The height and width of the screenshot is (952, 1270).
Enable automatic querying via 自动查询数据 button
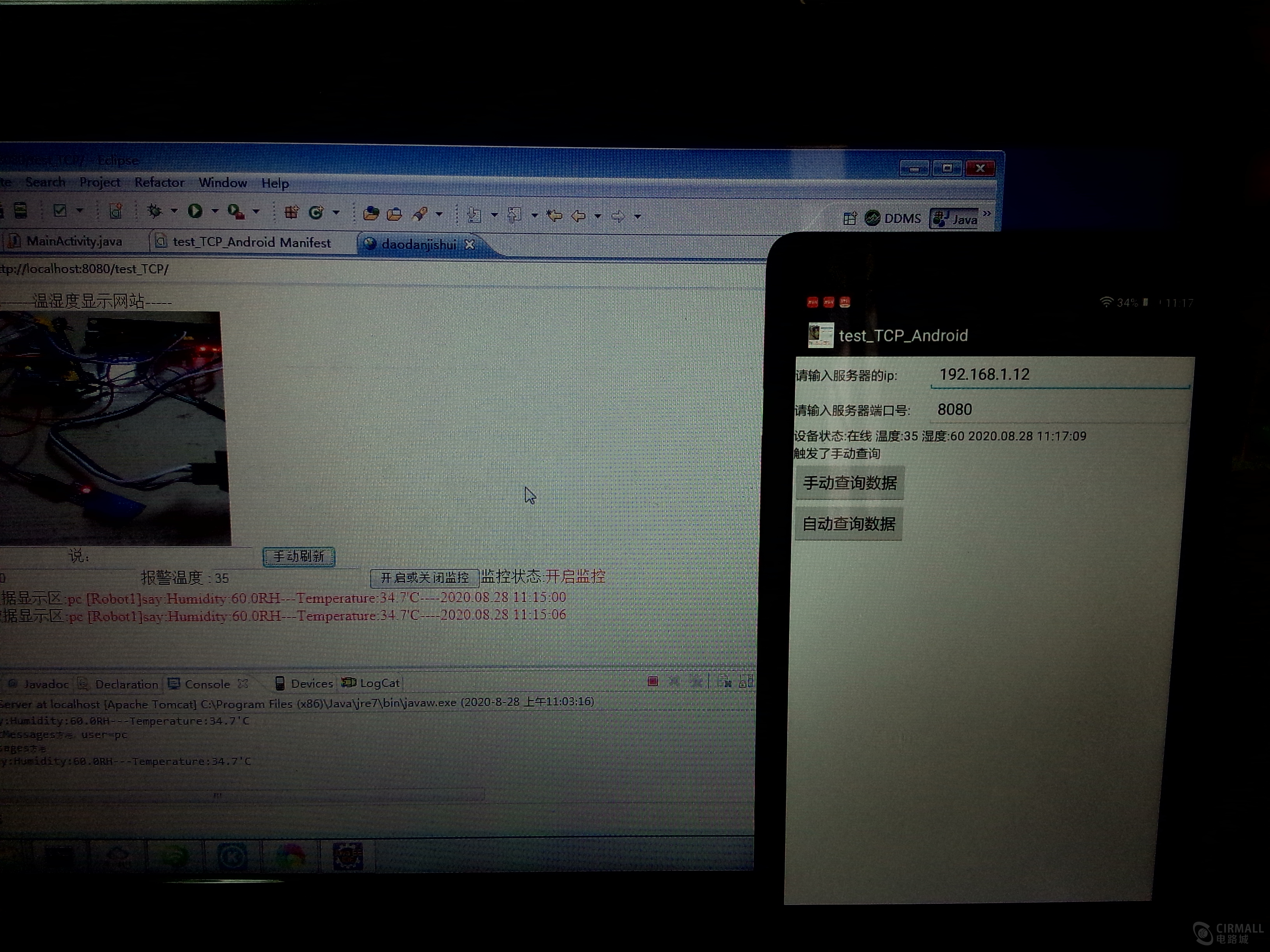(849, 523)
